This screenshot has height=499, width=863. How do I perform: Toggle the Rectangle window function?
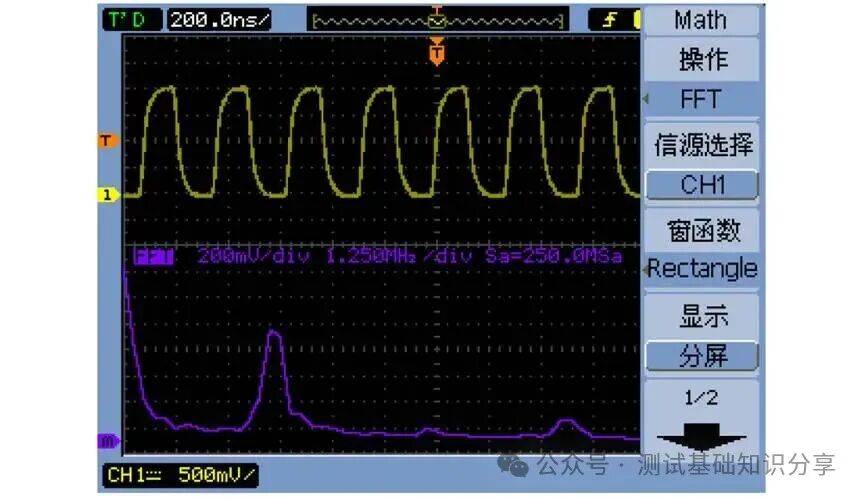pyautogui.click(x=702, y=269)
